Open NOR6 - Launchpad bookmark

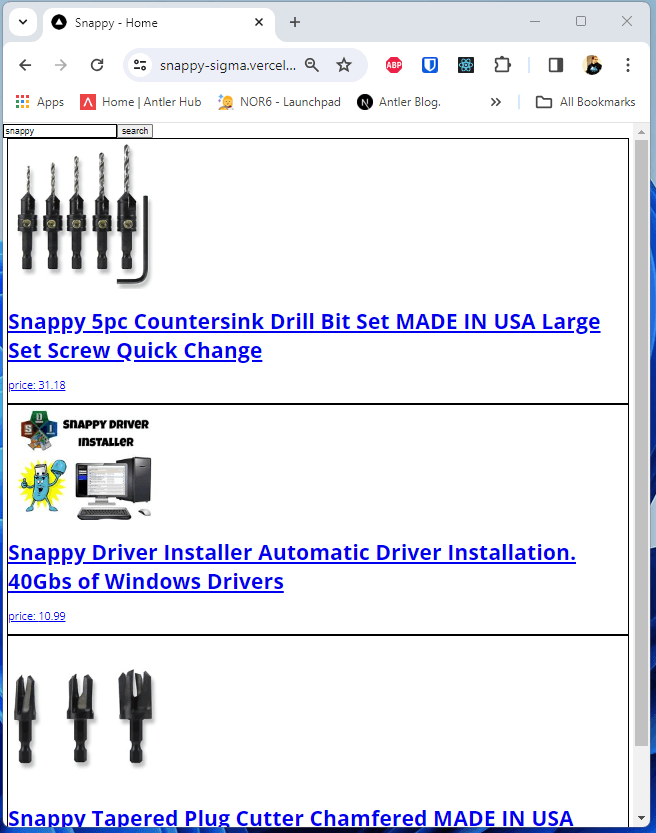(x=279, y=102)
